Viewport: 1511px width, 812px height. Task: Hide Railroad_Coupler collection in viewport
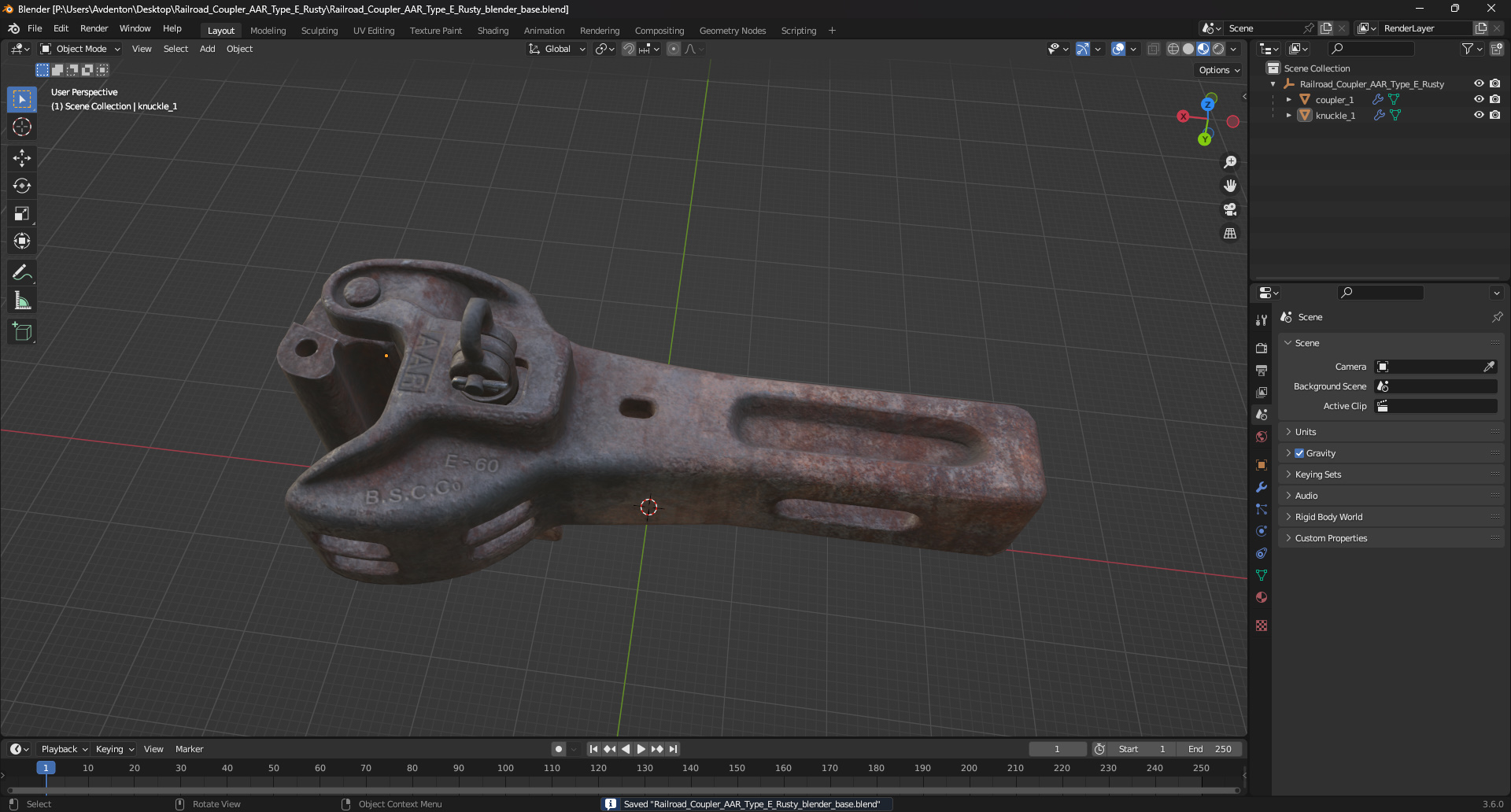pyautogui.click(x=1479, y=83)
